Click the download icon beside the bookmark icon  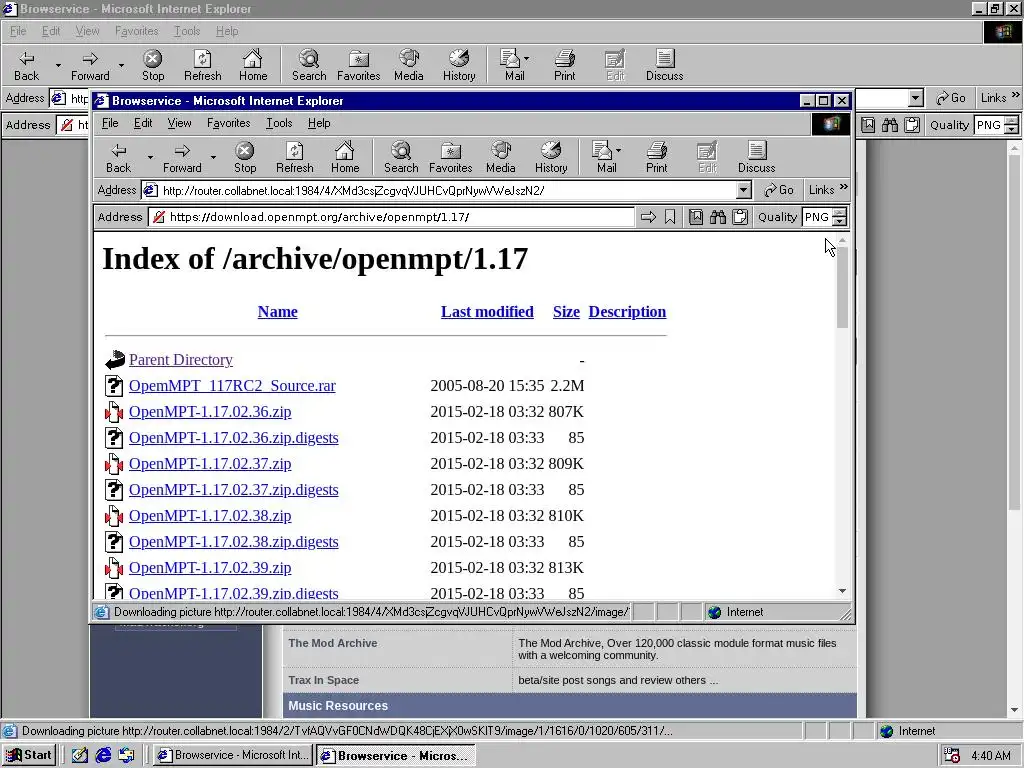coord(696,217)
